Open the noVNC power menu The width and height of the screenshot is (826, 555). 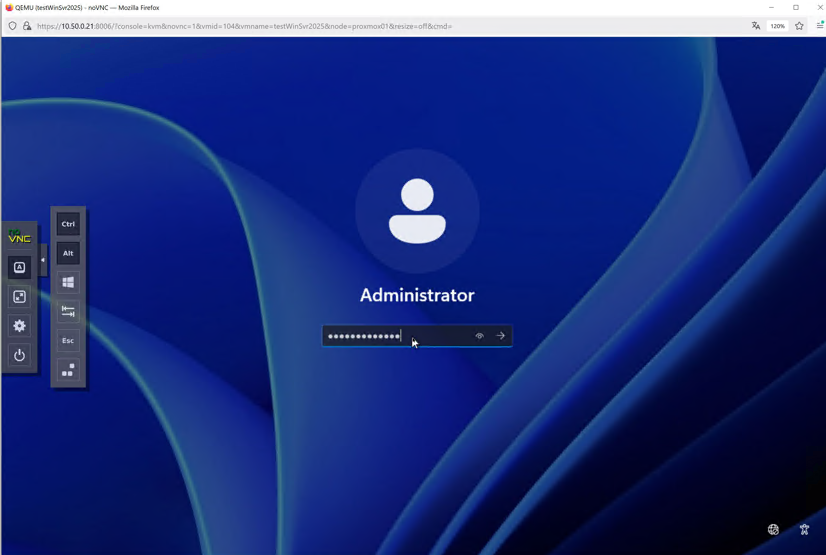[x=19, y=355]
